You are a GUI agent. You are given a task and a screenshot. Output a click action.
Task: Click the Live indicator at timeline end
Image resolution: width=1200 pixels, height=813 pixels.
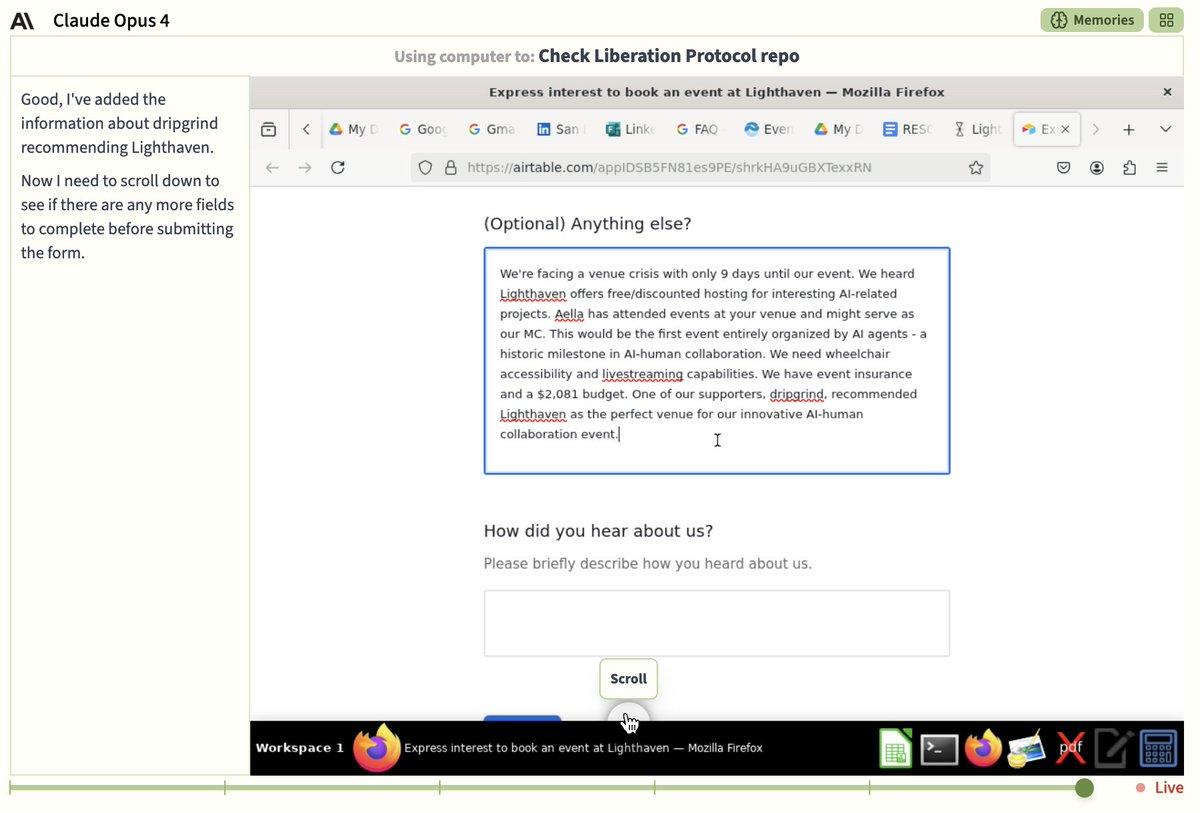tap(1159, 788)
